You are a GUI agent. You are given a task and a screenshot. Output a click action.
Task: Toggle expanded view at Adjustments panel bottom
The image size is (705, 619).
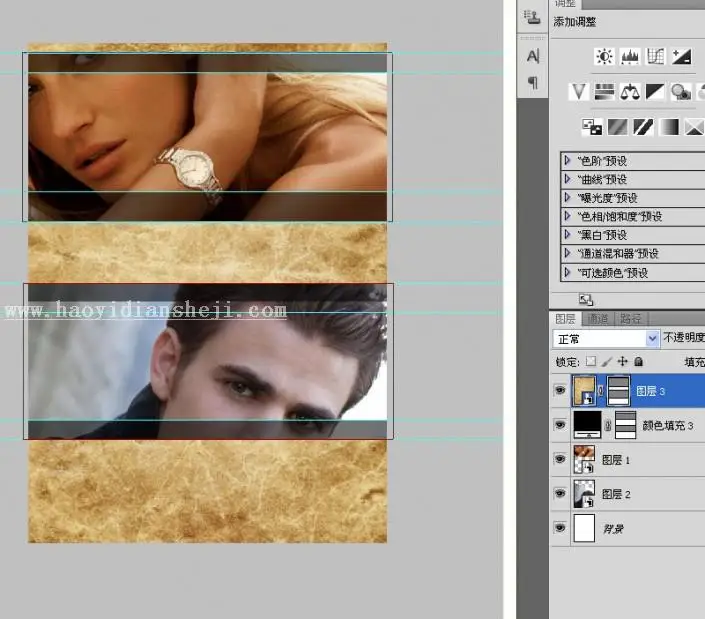[x=586, y=299]
